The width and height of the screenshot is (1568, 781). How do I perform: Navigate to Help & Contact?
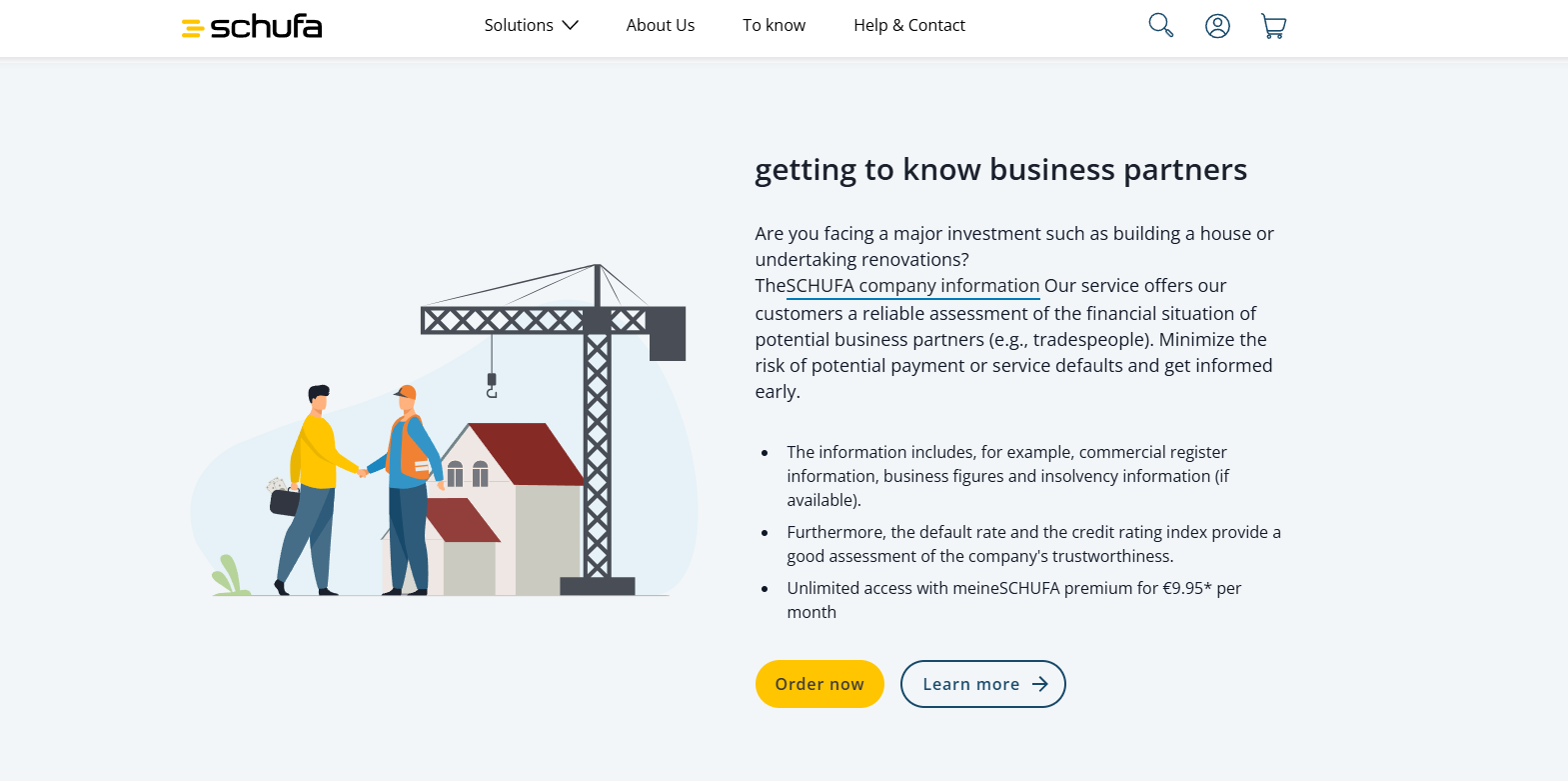(908, 25)
